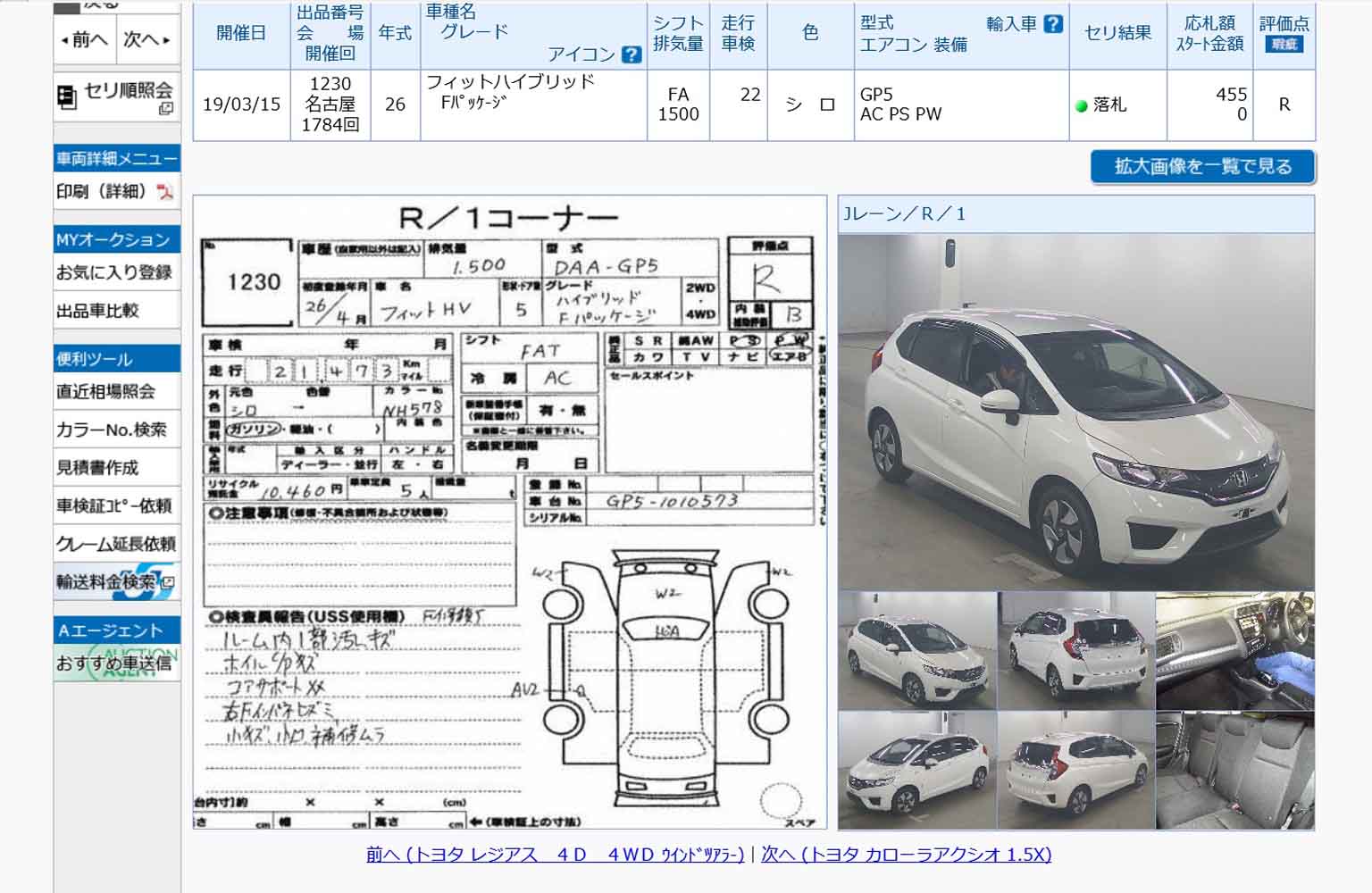The width and height of the screenshot is (1372, 893).
Task: Open the rear seat interior thumbnail
Action: pyautogui.click(x=1235, y=770)
